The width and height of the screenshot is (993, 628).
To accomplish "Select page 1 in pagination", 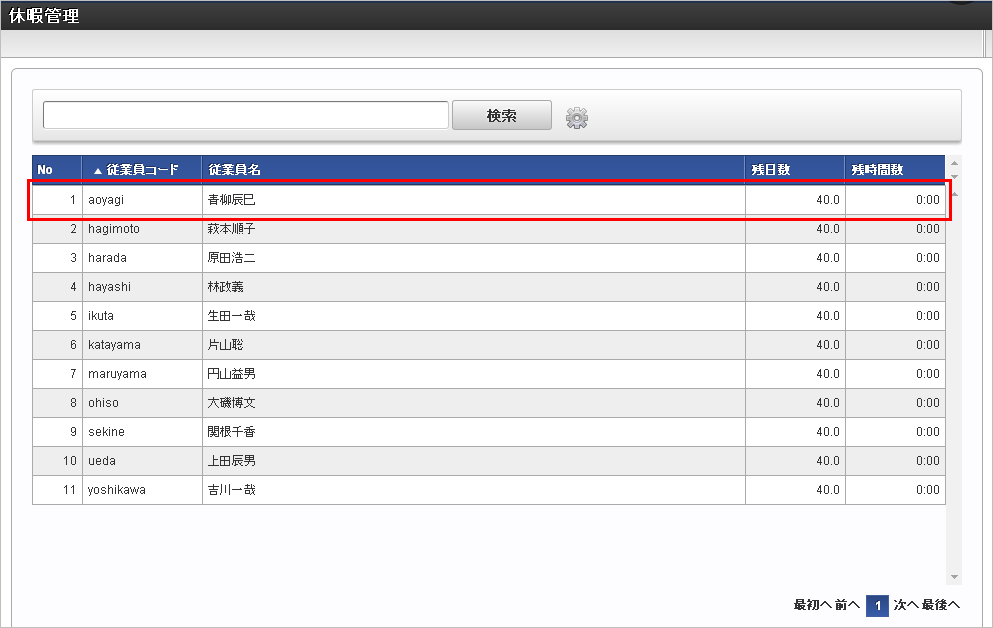I will pos(877,606).
